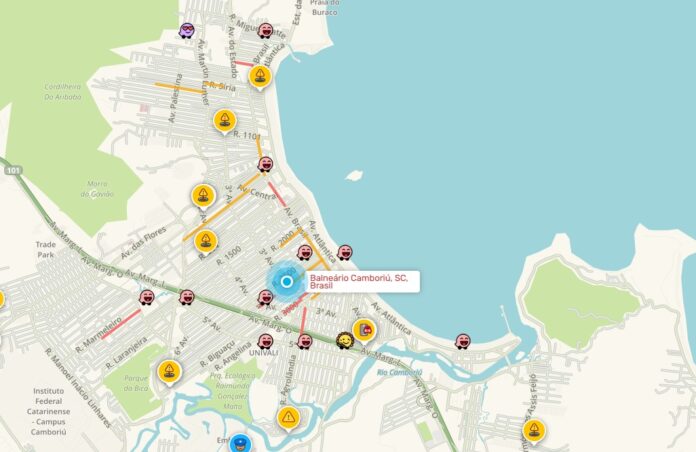
Task: Select the pink Wazer above R. Marmeleiro
Action: [x=146, y=297]
